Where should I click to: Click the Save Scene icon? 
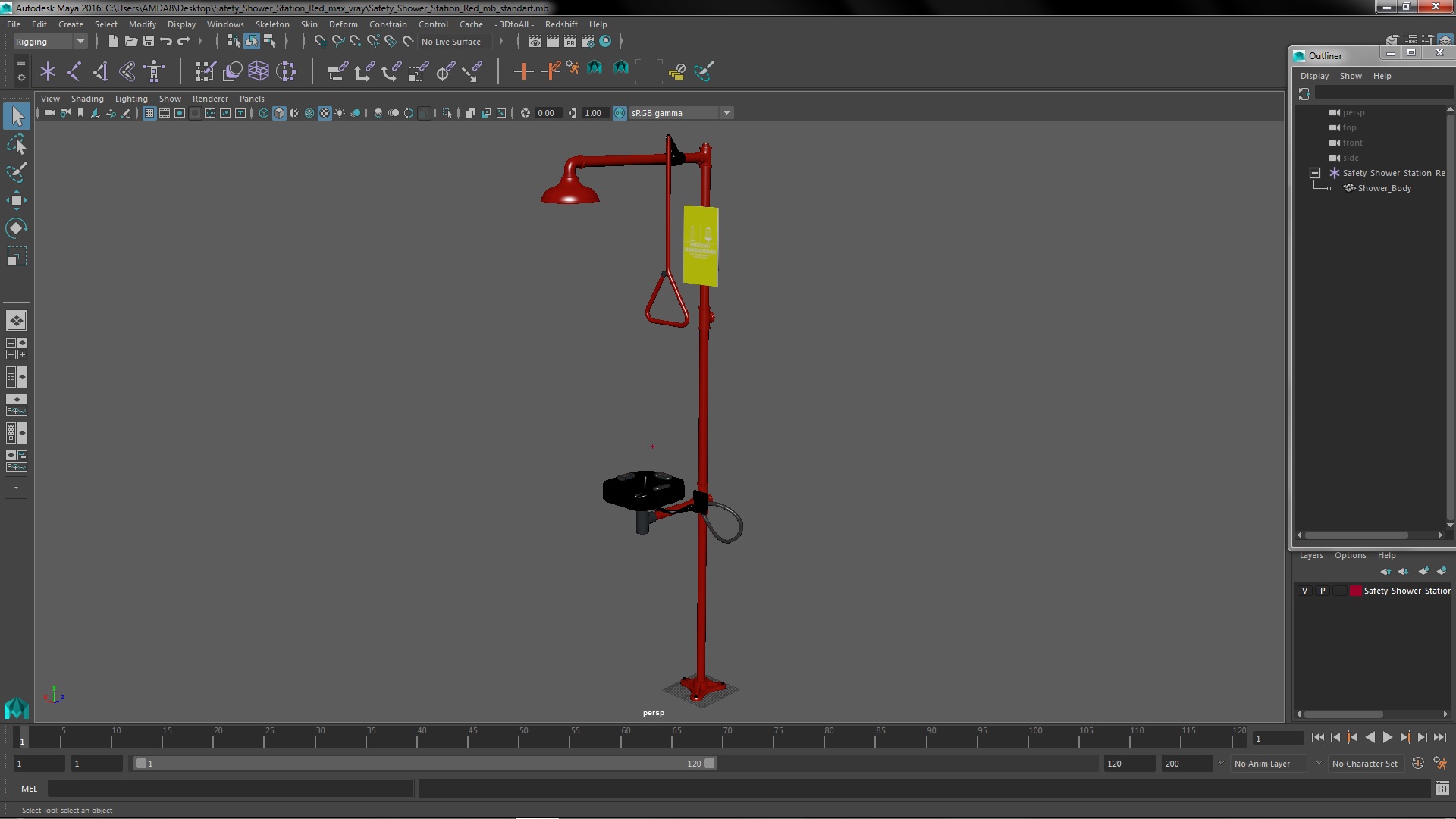tap(149, 41)
